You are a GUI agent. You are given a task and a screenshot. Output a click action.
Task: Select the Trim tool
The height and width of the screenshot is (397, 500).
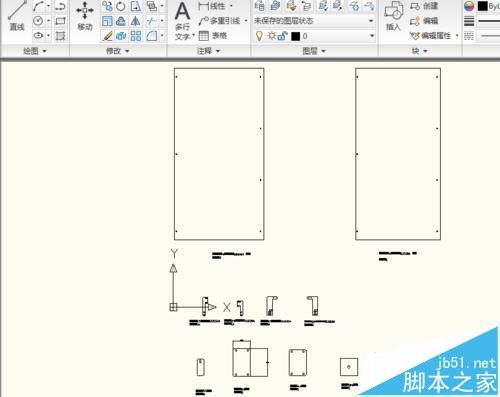point(151,21)
